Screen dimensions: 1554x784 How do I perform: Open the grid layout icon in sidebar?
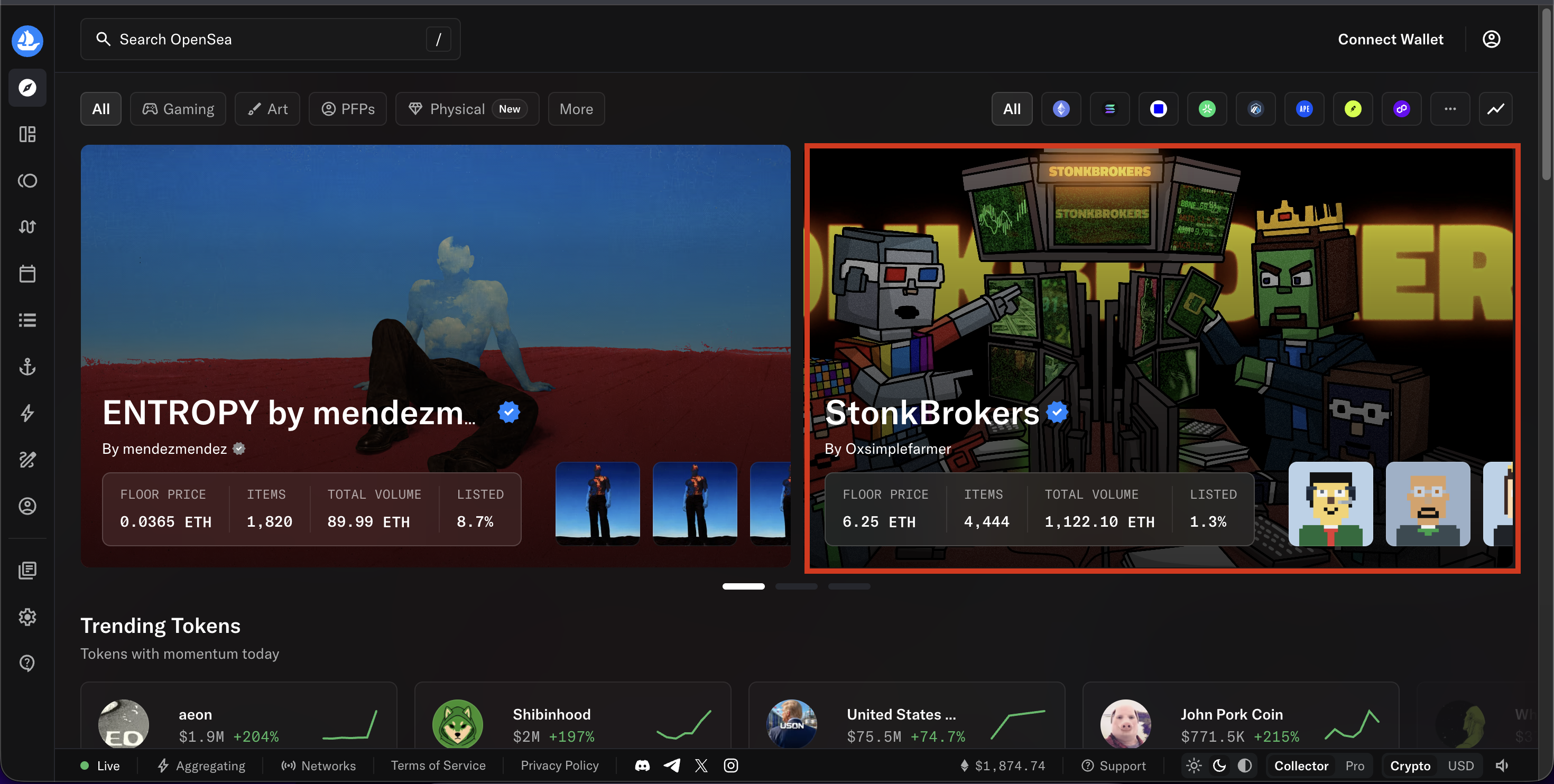click(27, 134)
